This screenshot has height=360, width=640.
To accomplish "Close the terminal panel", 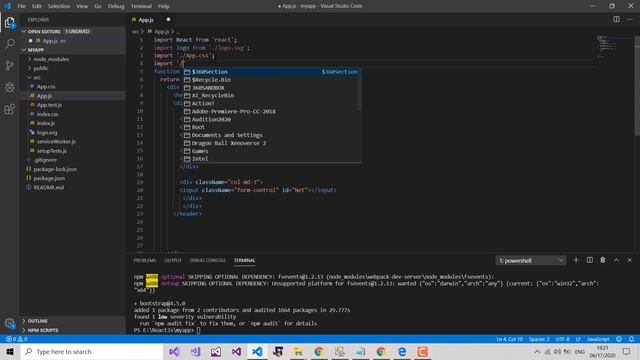I will [x=630, y=260].
